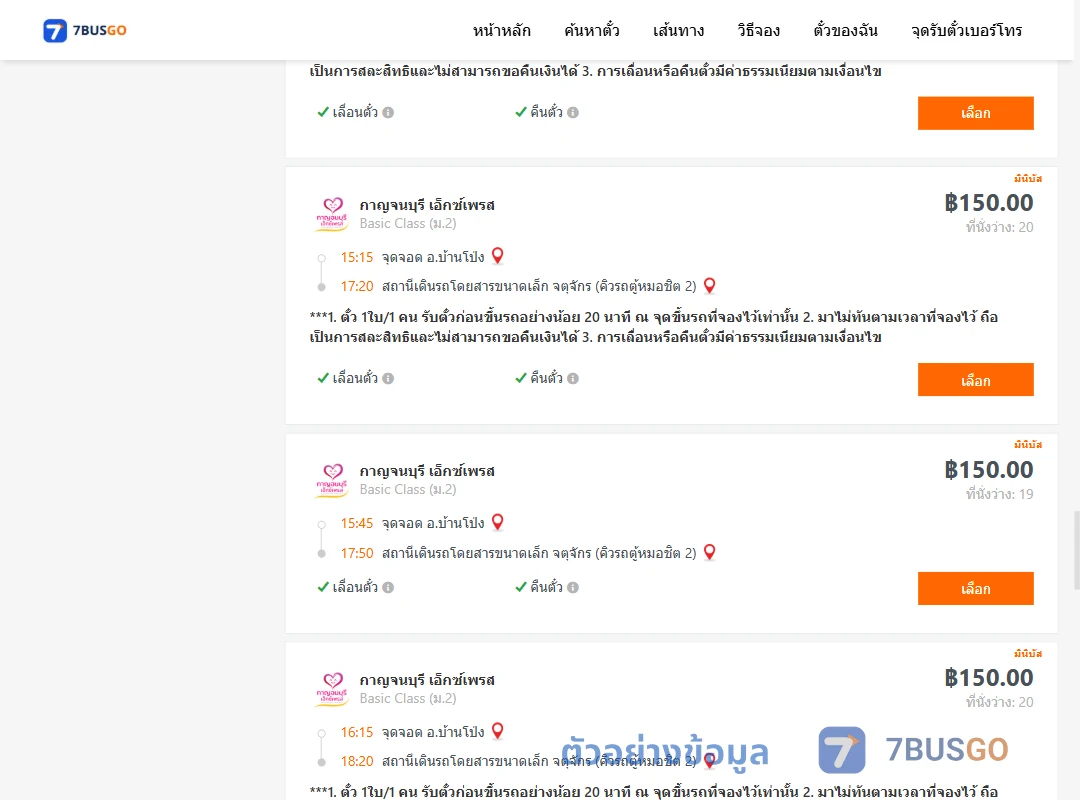Click info icon by เลื่อนตั๋ว in the topmost card

[388, 112]
